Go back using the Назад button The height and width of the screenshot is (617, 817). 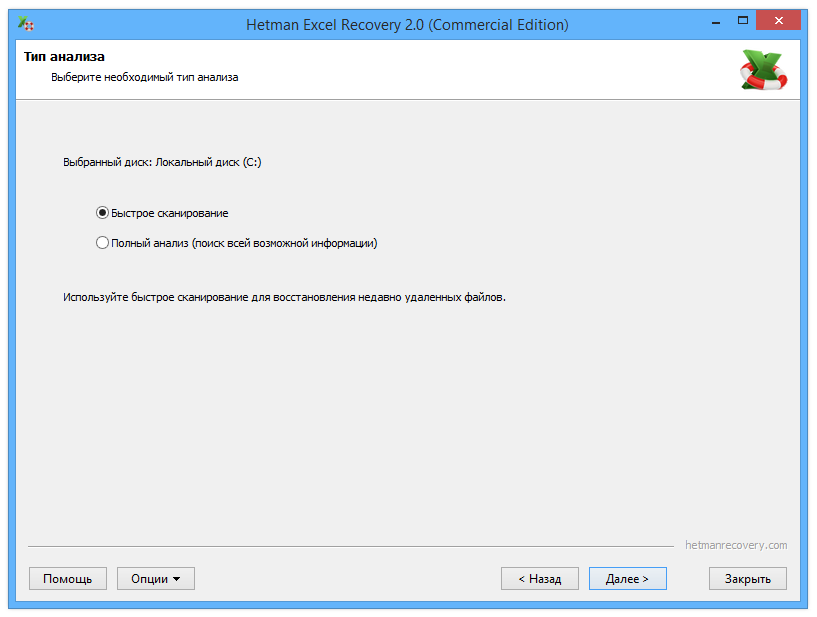click(x=539, y=578)
